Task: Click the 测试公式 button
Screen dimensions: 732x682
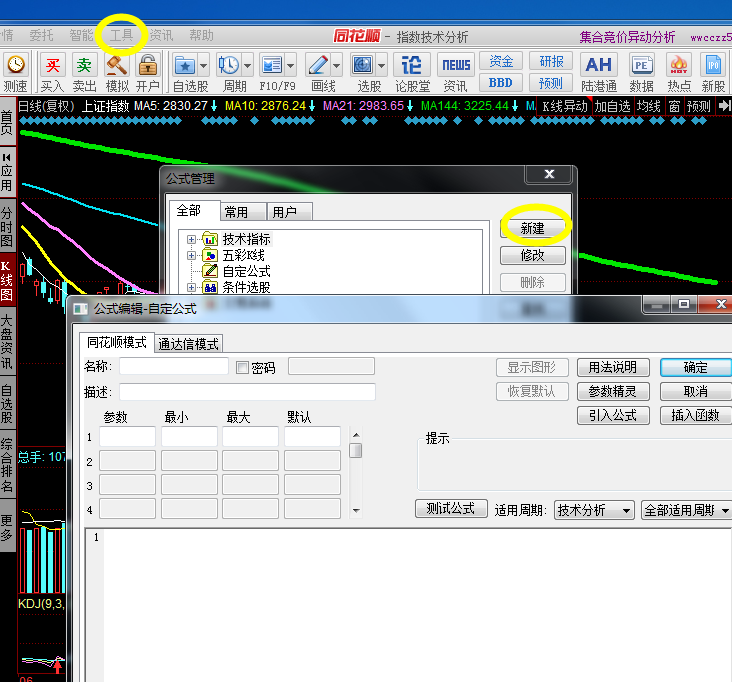Action: pyautogui.click(x=451, y=508)
